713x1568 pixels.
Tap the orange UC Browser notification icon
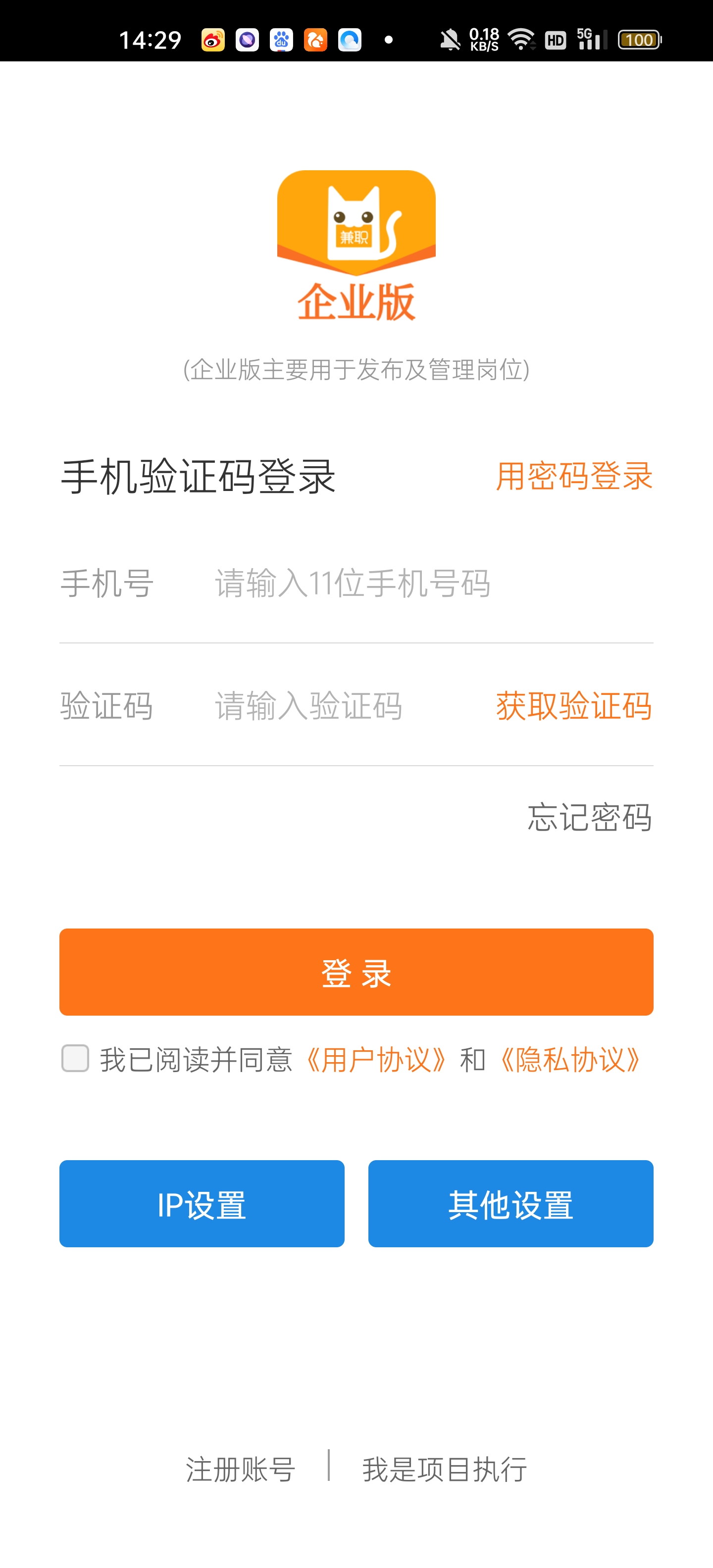315,40
